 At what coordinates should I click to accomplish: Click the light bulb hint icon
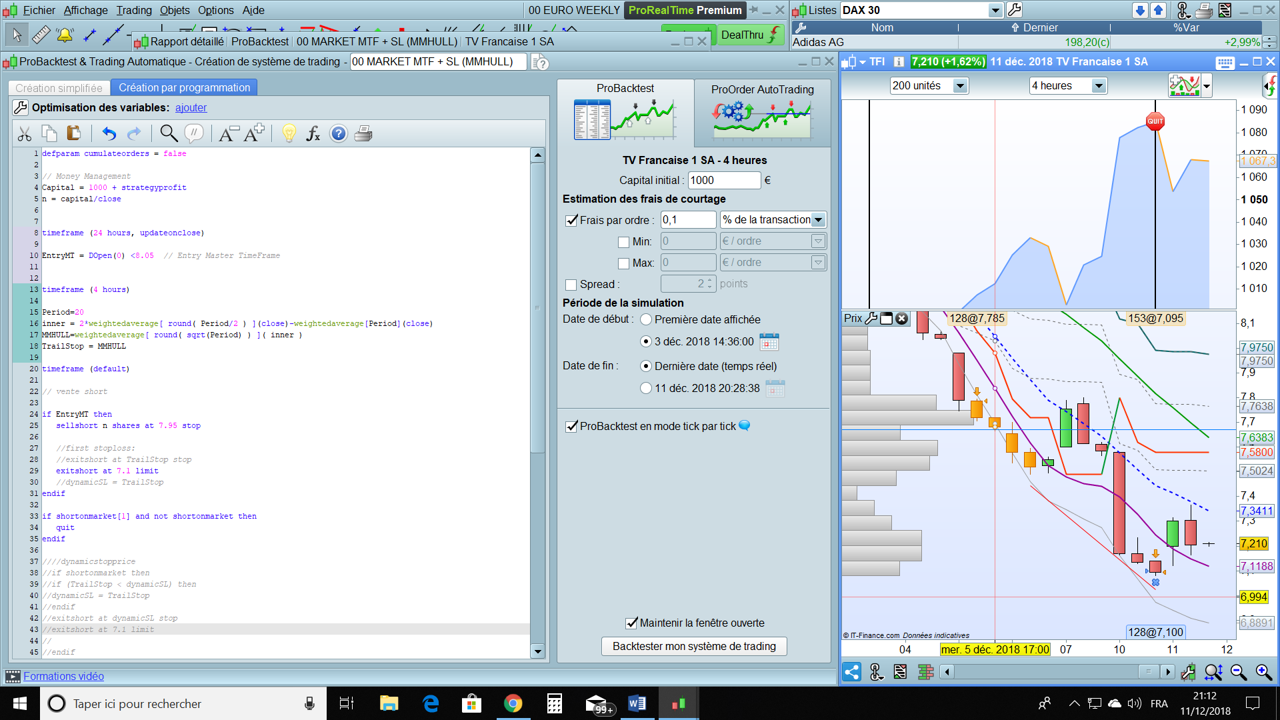(x=288, y=133)
